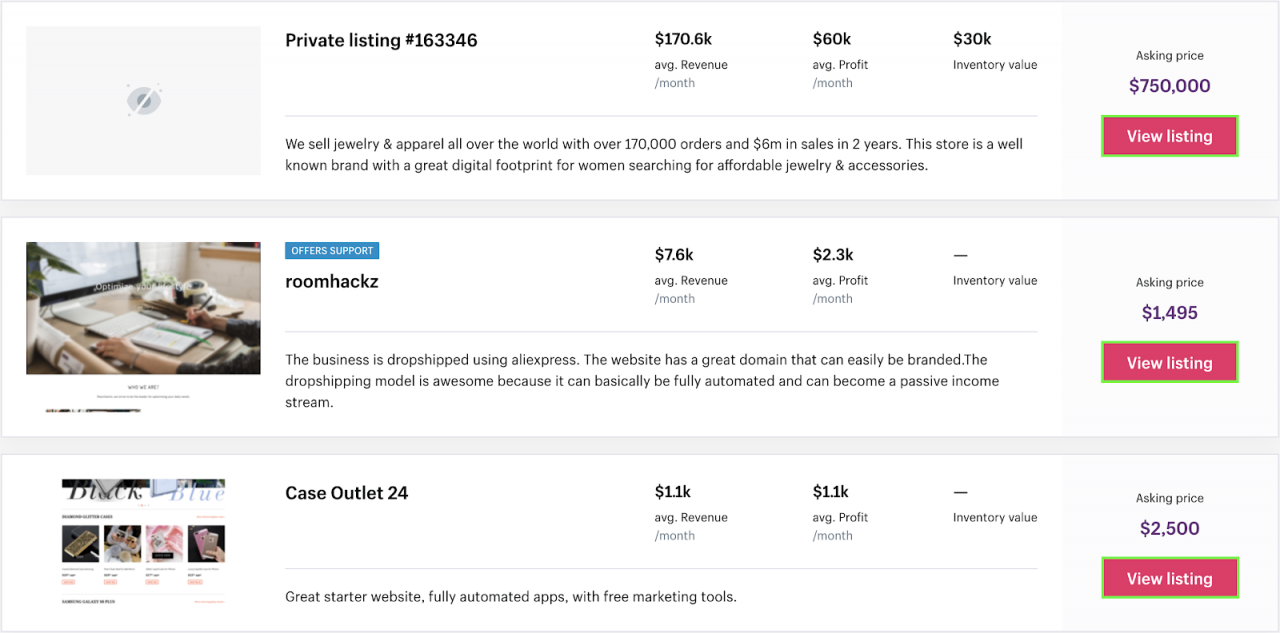Screen dimensions: 1280x633
Task: Click View listing button for roomhackz
Action: (x=1169, y=363)
